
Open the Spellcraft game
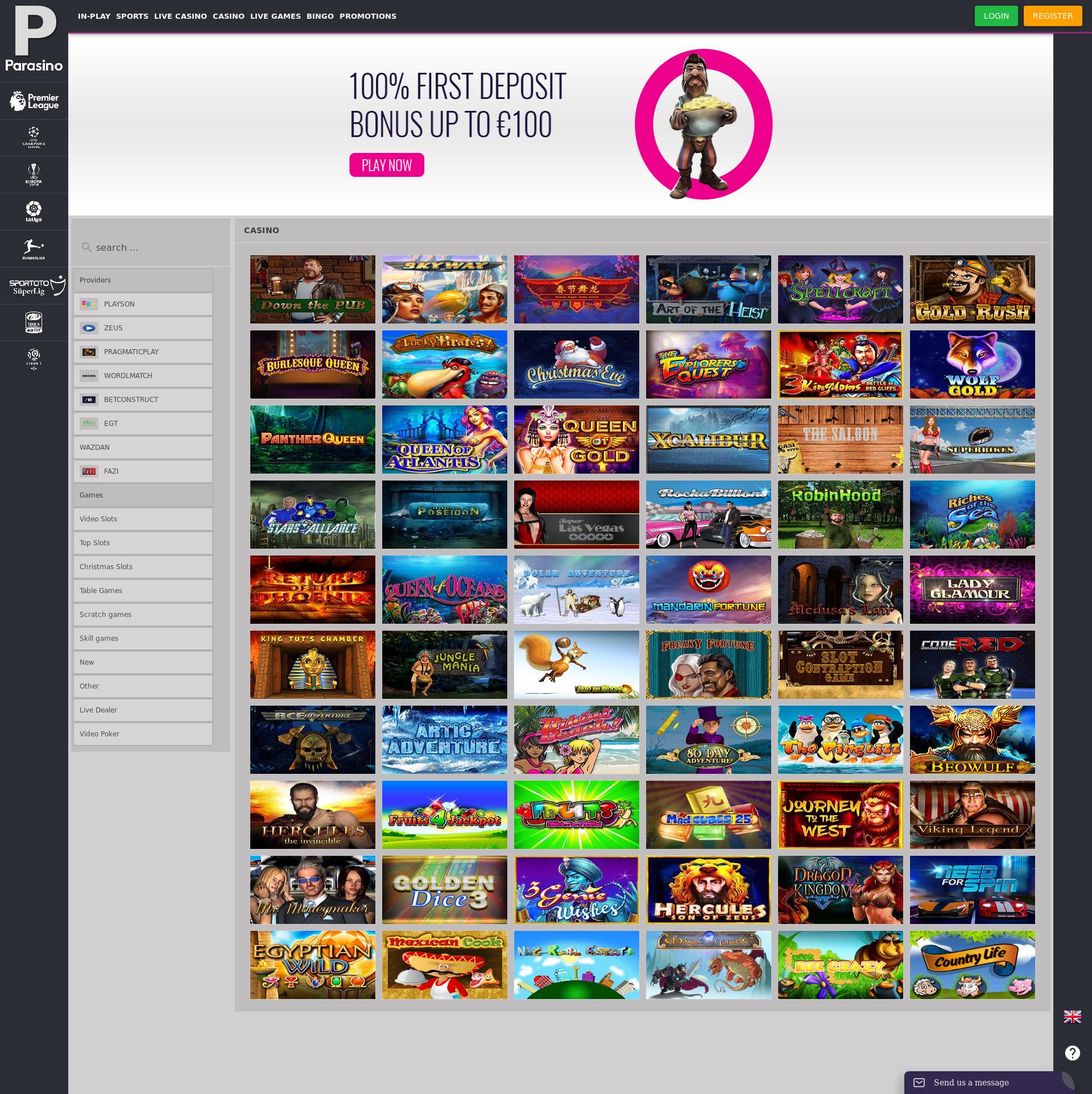pos(841,289)
